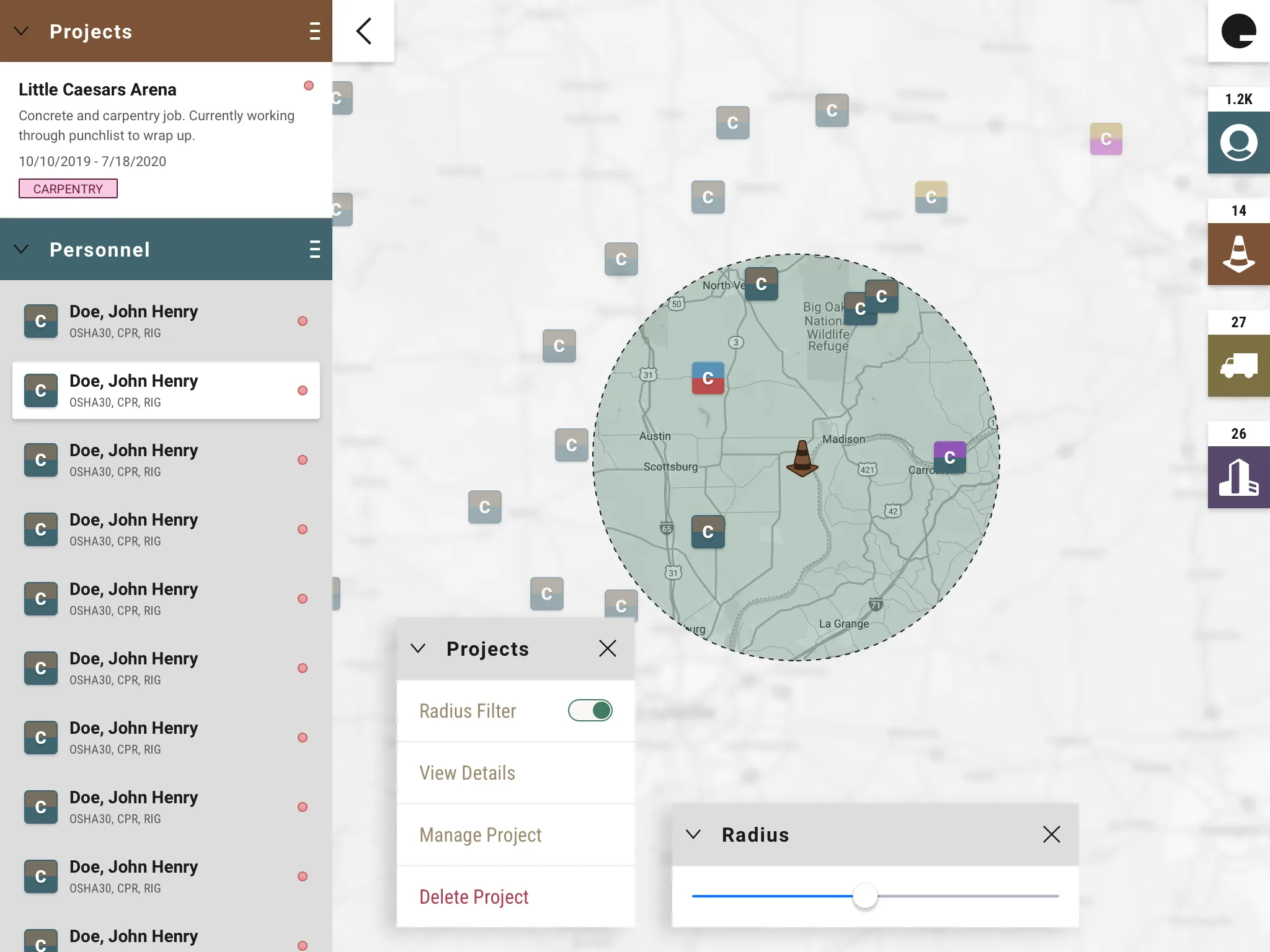
Task: Select the tan C marker on the map
Action: 931,197
